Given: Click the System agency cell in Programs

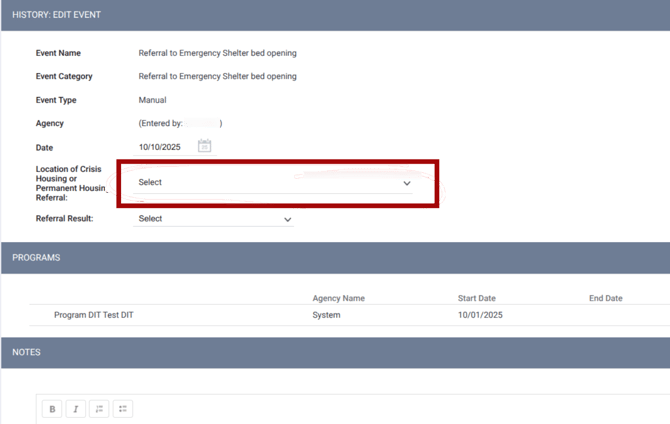Looking at the screenshot, I should tap(326, 315).
